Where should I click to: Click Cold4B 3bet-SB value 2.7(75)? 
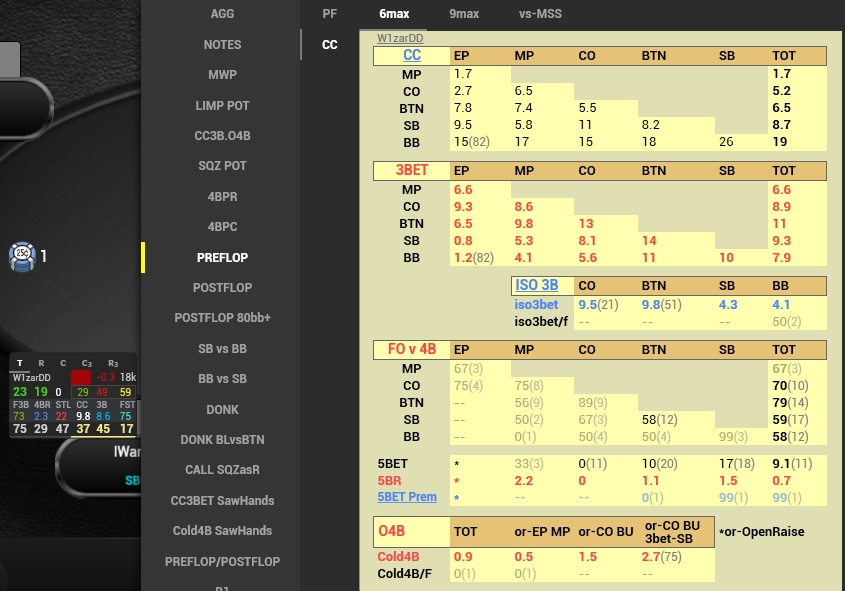pos(661,557)
